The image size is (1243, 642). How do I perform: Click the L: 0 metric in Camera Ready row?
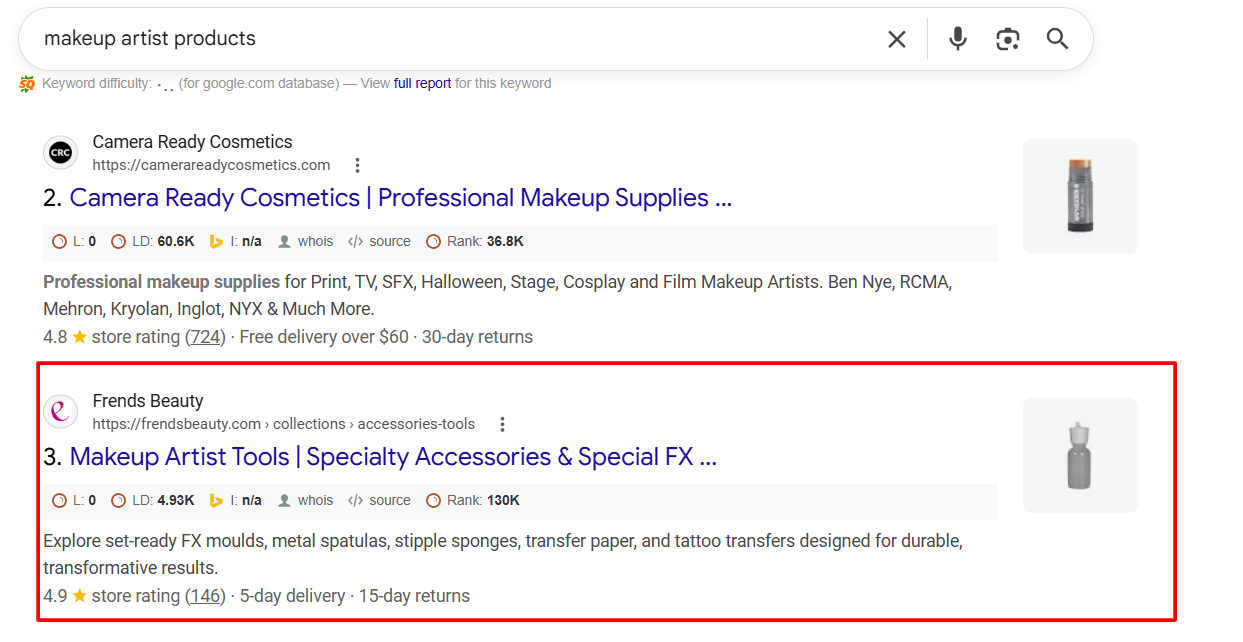click(74, 241)
